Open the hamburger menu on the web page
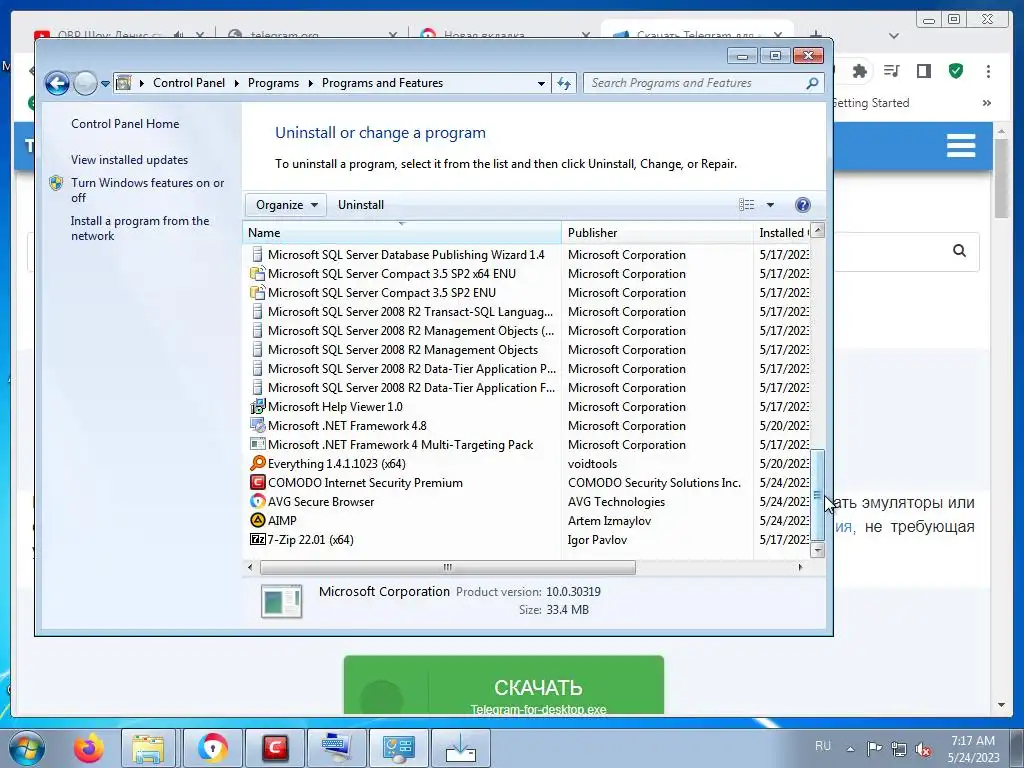Screen dimensions: 1024x768 [x=961, y=145]
